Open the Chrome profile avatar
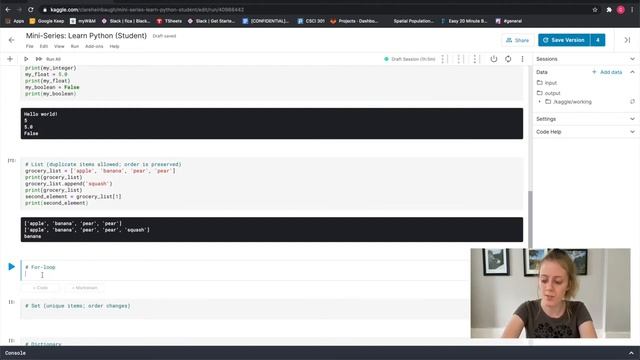Screen dimensions: 640x360 [x=620, y=9]
